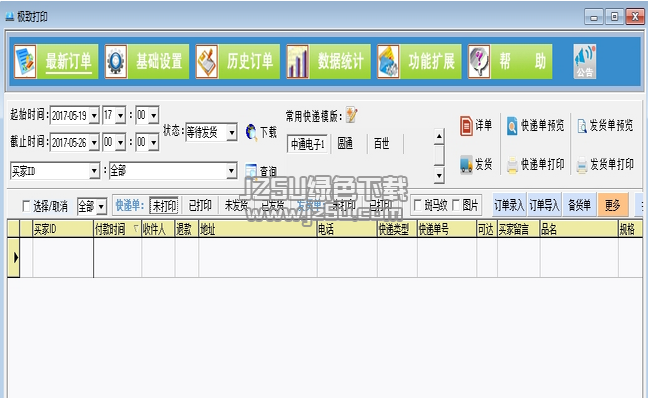Open the 截止时间 hour dropdown

coord(121,143)
